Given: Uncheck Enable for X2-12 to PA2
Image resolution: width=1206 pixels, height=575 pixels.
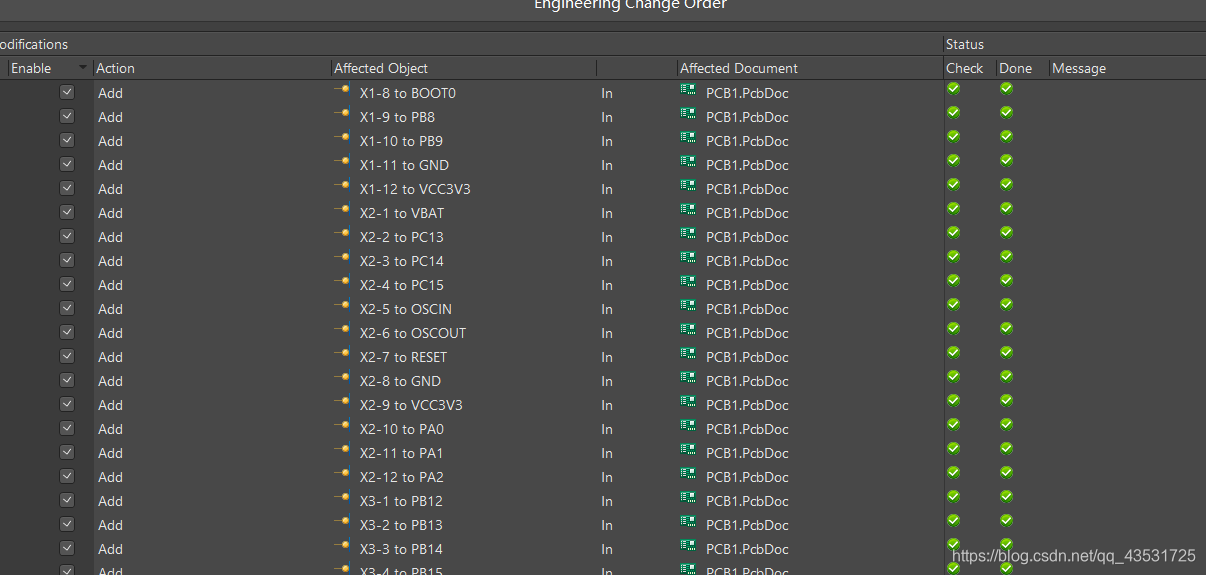Looking at the screenshot, I should [67, 476].
